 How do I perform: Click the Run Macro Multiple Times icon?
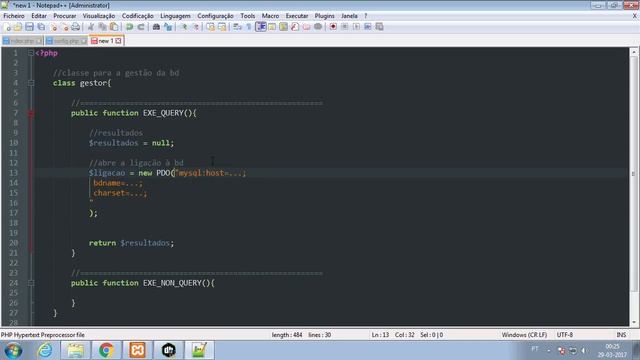click(x=367, y=27)
